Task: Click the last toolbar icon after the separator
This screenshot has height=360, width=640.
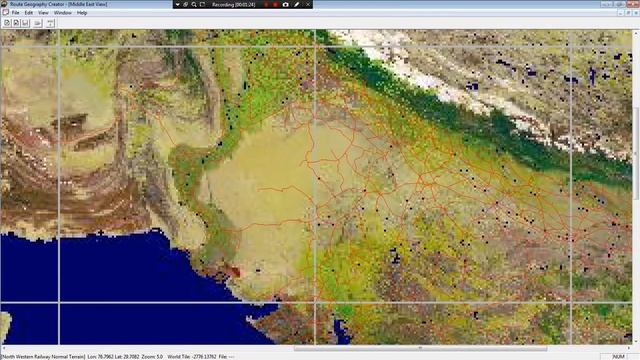Action: click(51, 23)
